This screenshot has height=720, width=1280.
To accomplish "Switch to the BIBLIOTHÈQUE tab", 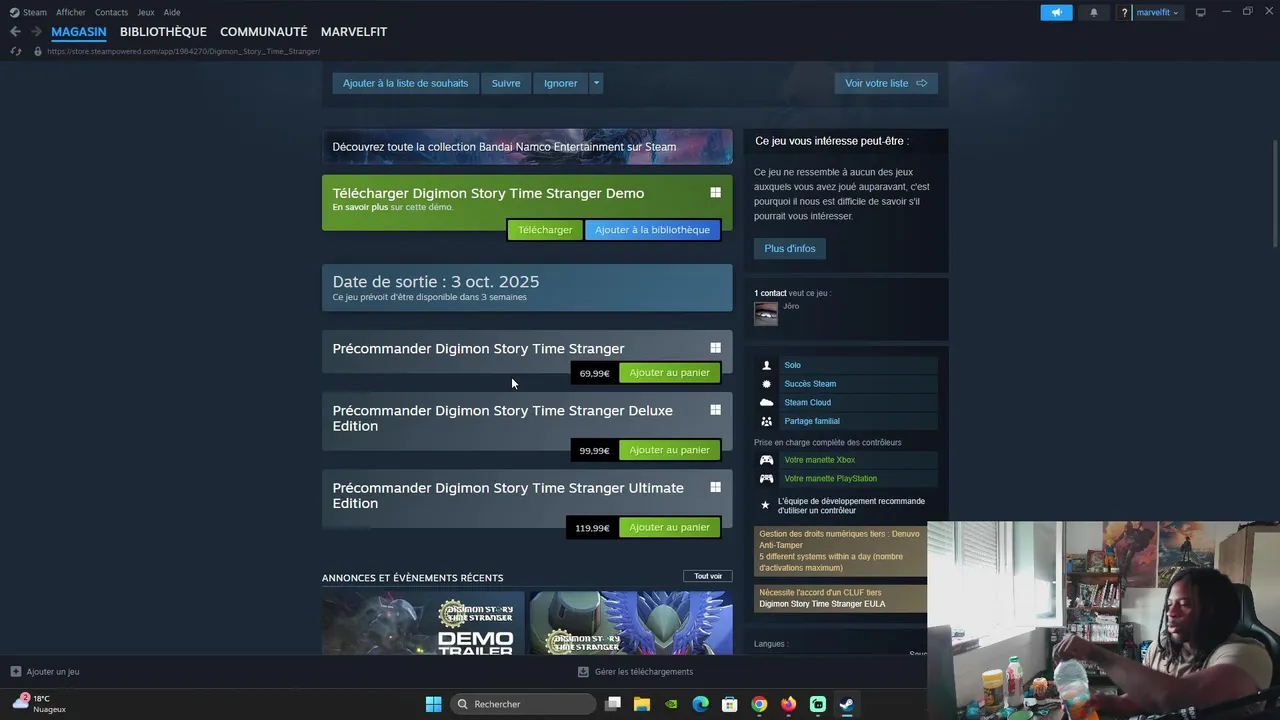I will pos(163,32).
